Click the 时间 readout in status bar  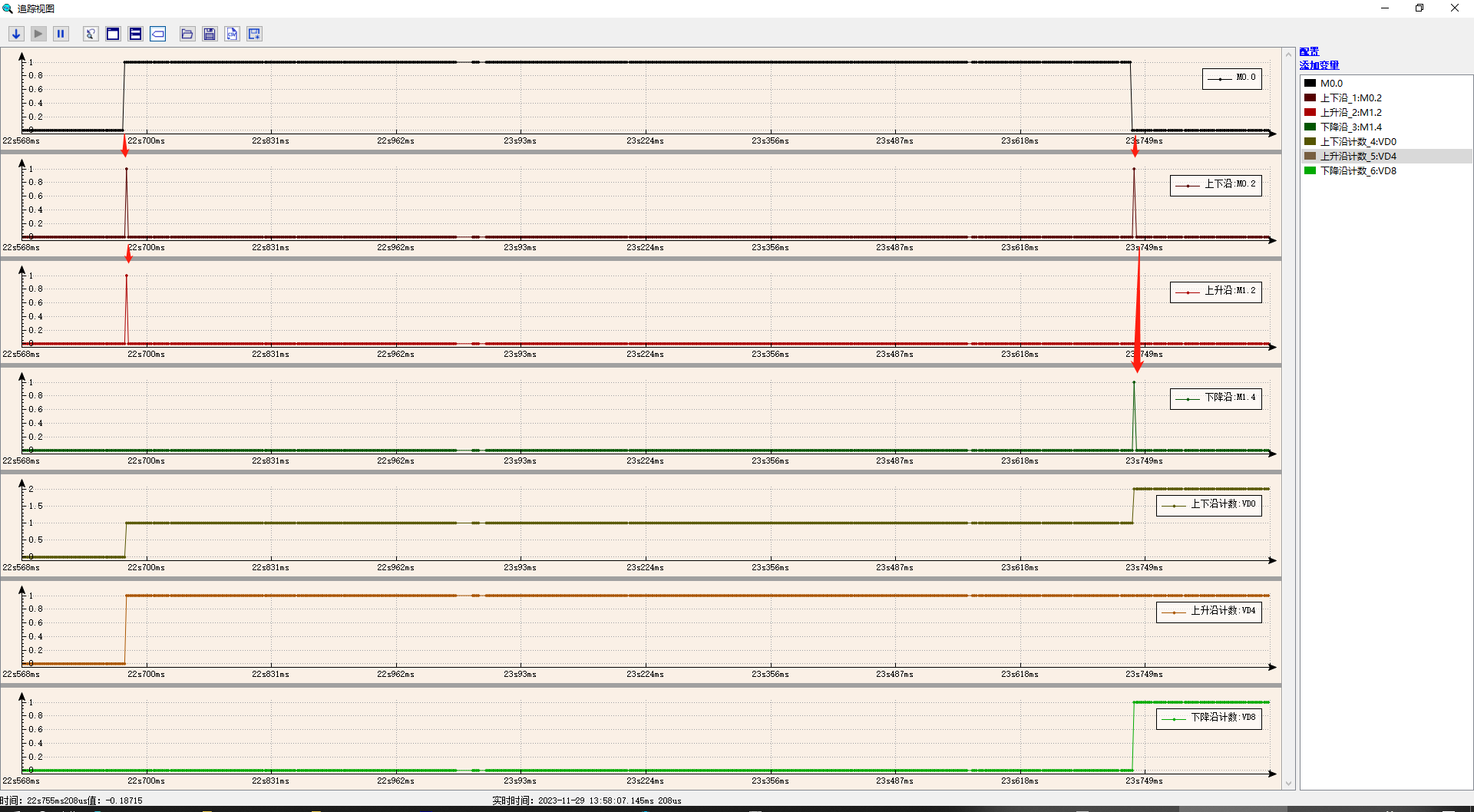tap(71, 800)
